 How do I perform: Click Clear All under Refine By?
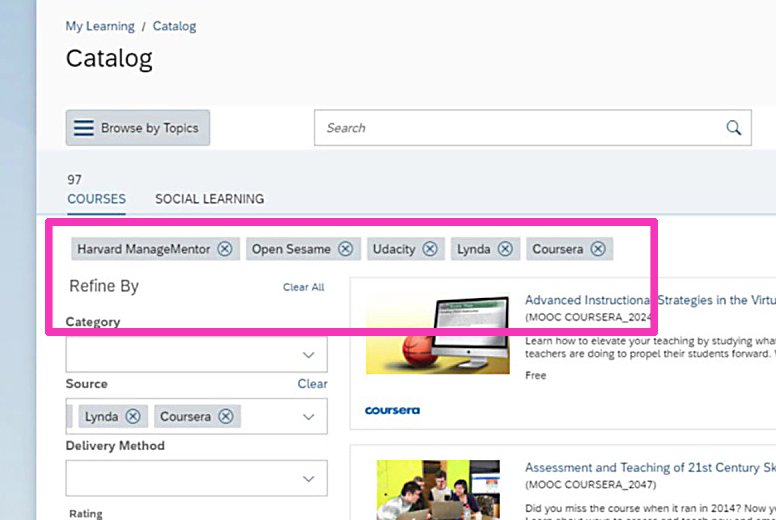pyautogui.click(x=303, y=287)
